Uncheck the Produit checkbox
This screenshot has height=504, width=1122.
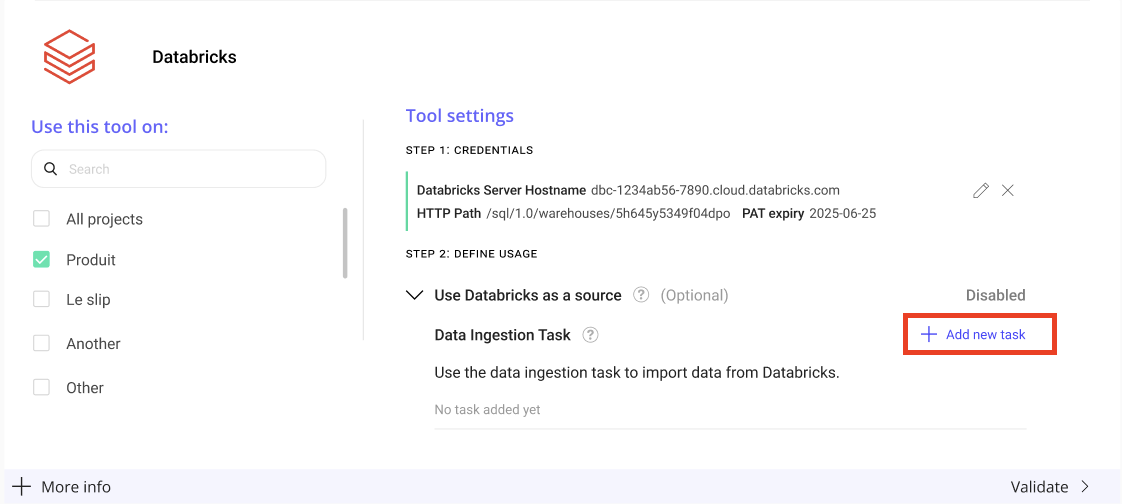pyautogui.click(x=42, y=260)
